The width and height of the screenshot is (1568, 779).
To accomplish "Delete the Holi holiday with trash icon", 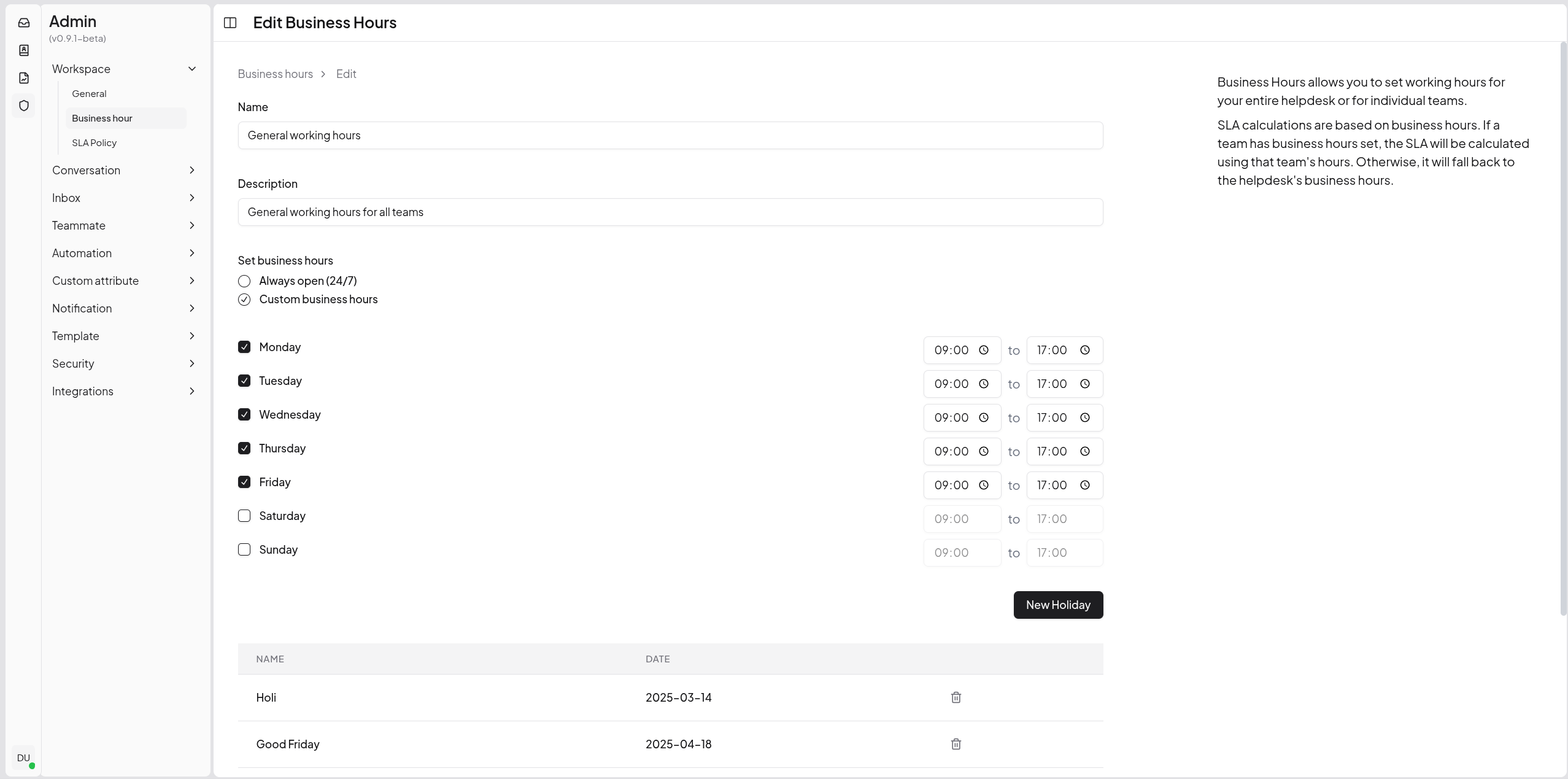I will pyautogui.click(x=956, y=697).
